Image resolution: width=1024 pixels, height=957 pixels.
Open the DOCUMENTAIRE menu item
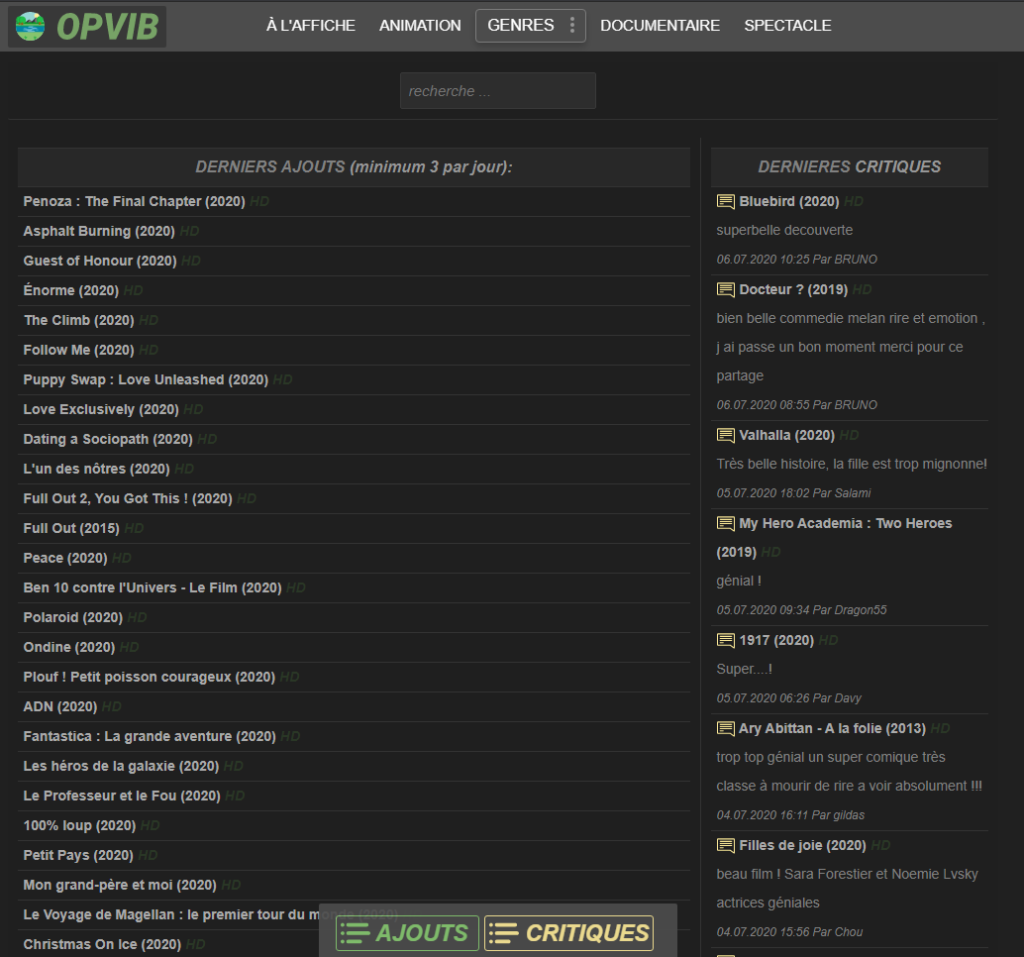point(660,25)
